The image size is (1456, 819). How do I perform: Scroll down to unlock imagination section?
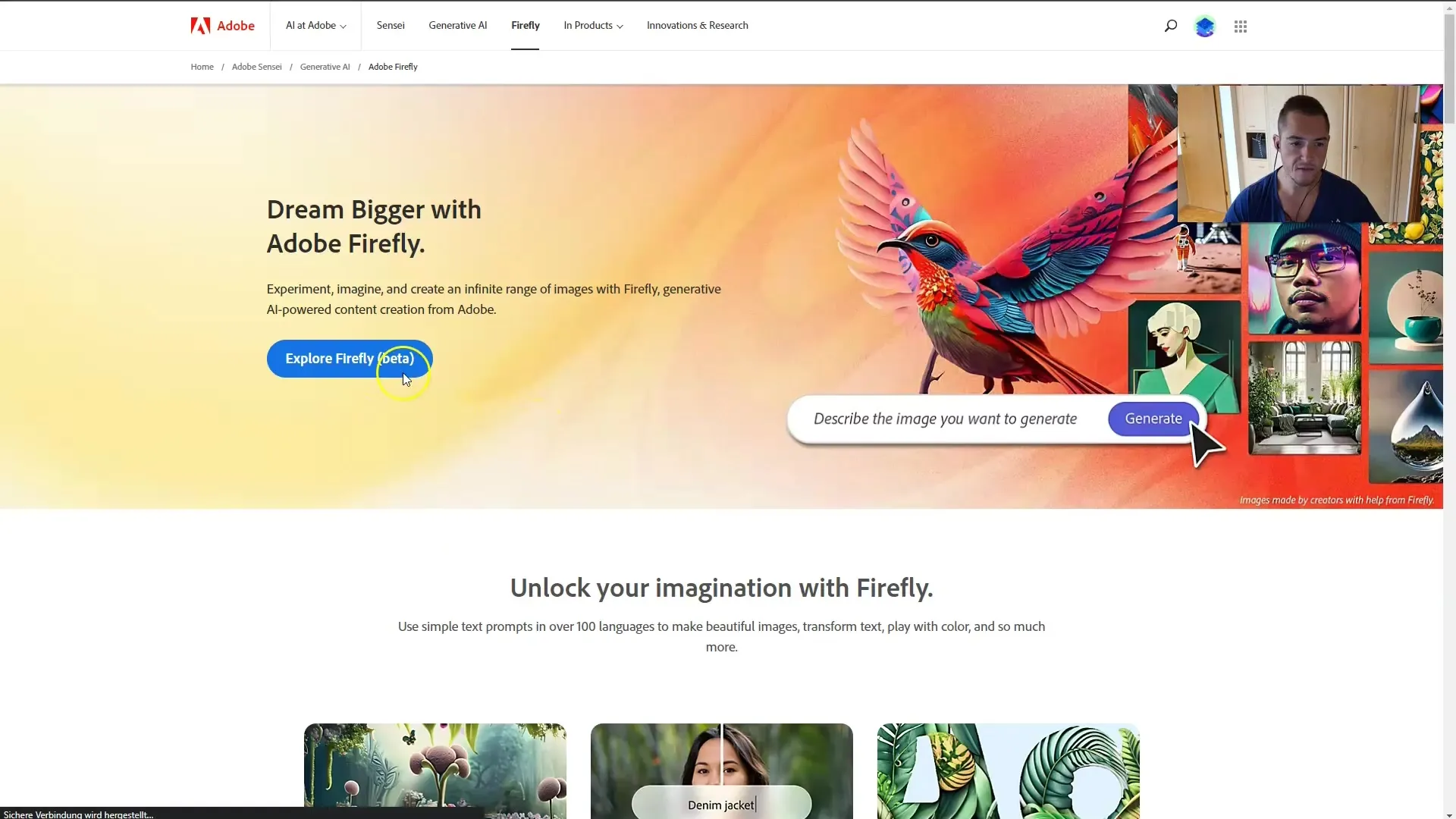[x=722, y=588]
